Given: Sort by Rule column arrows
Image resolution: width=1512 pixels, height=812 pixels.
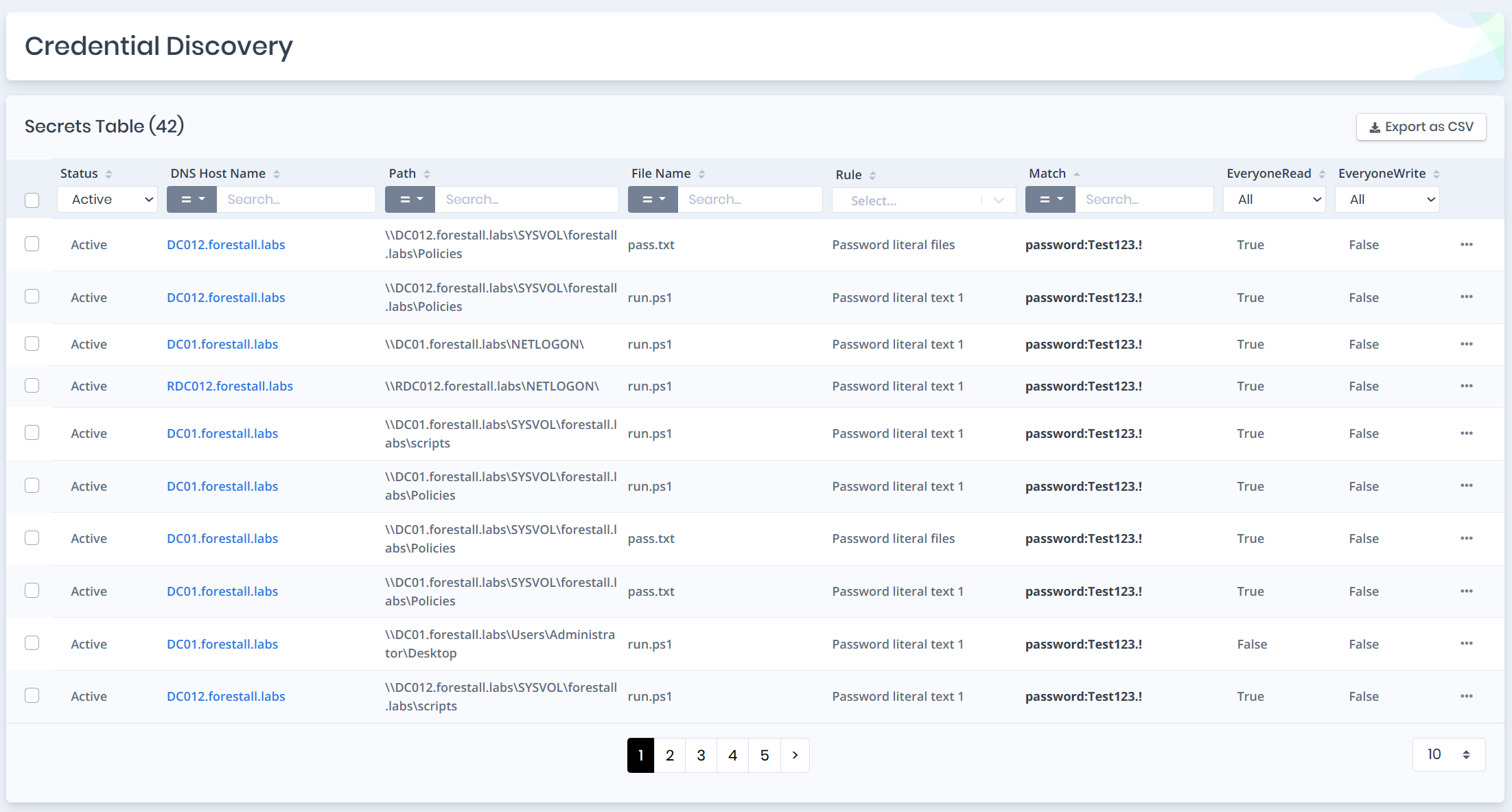Looking at the screenshot, I should (x=872, y=176).
